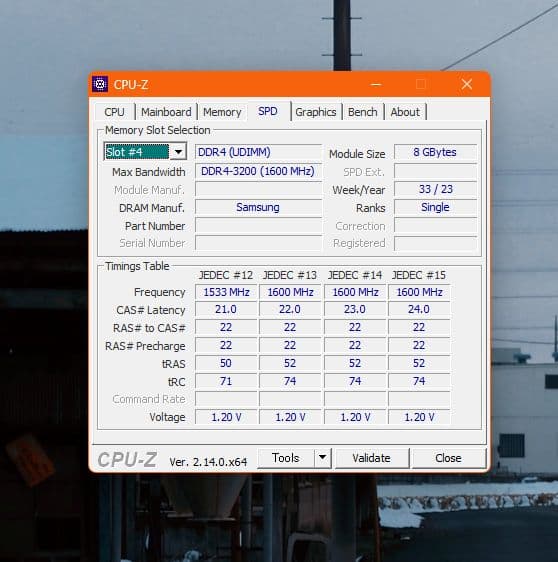Click the Single ranks value
The image size is (558, 562).
point(435,207)
